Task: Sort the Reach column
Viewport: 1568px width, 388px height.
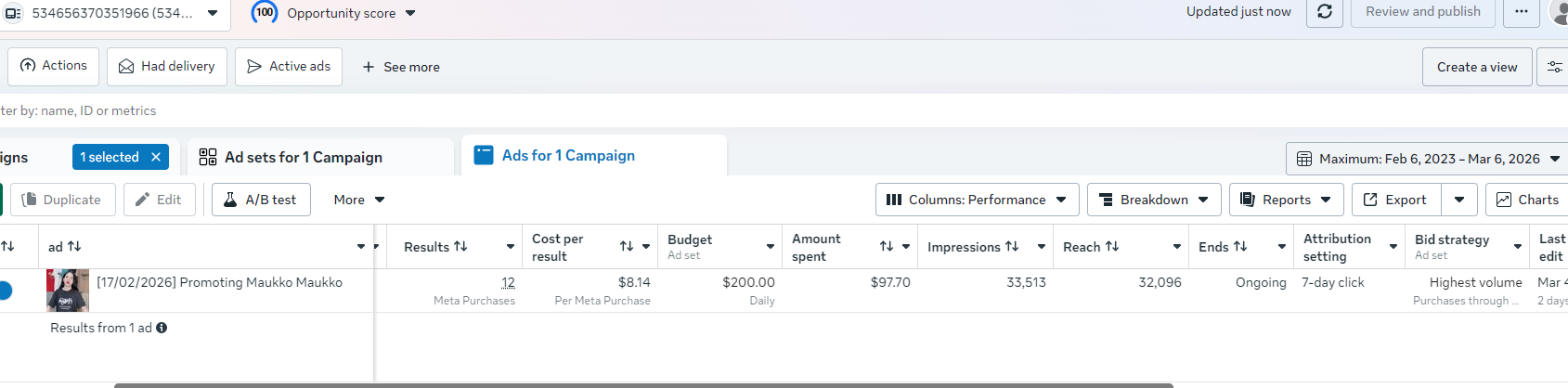Action: click(x=1112, y=247)
